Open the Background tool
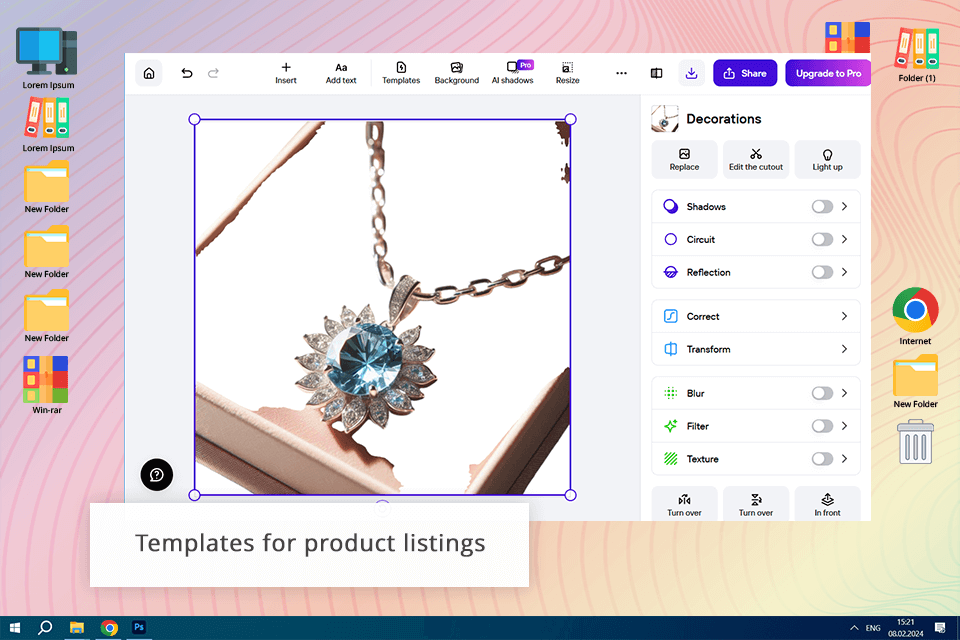Image resolution: width=960 pixels, height=640 pixels. tap(457, 73)
